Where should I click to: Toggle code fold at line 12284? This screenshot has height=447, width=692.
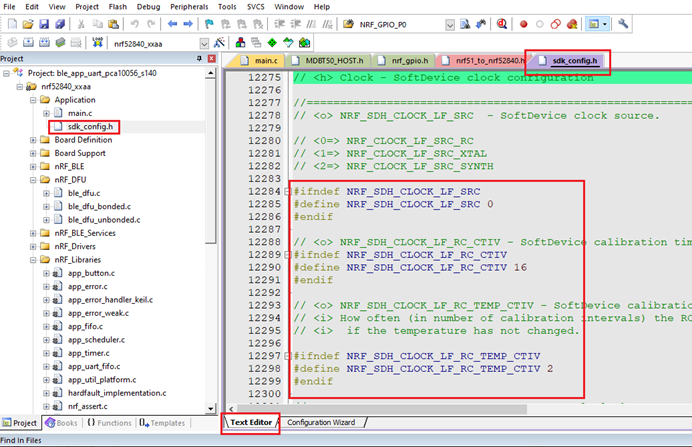click(x=286, y=190)
